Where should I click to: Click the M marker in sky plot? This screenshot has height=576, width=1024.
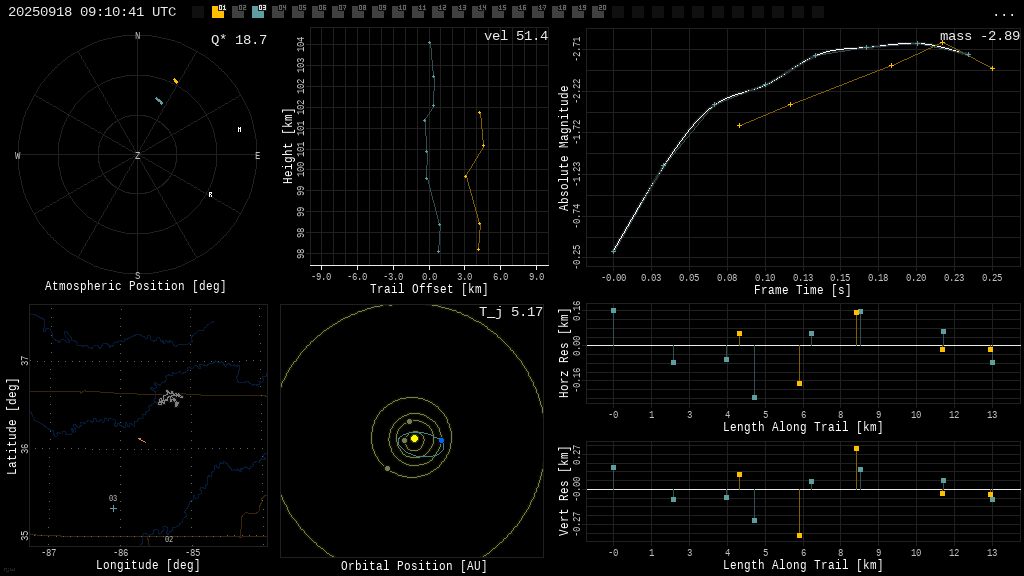[x=239, y=130]
